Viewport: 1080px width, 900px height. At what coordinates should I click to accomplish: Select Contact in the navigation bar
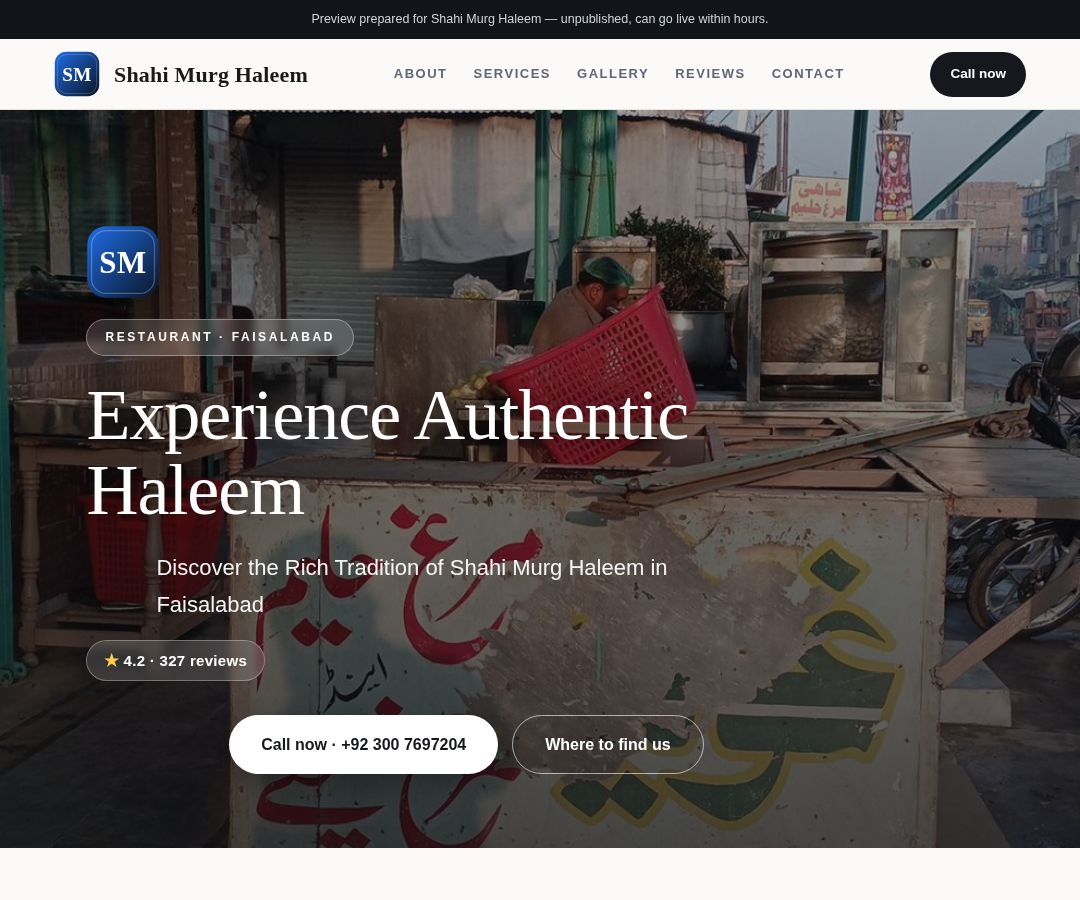click(x=808, y=74)
